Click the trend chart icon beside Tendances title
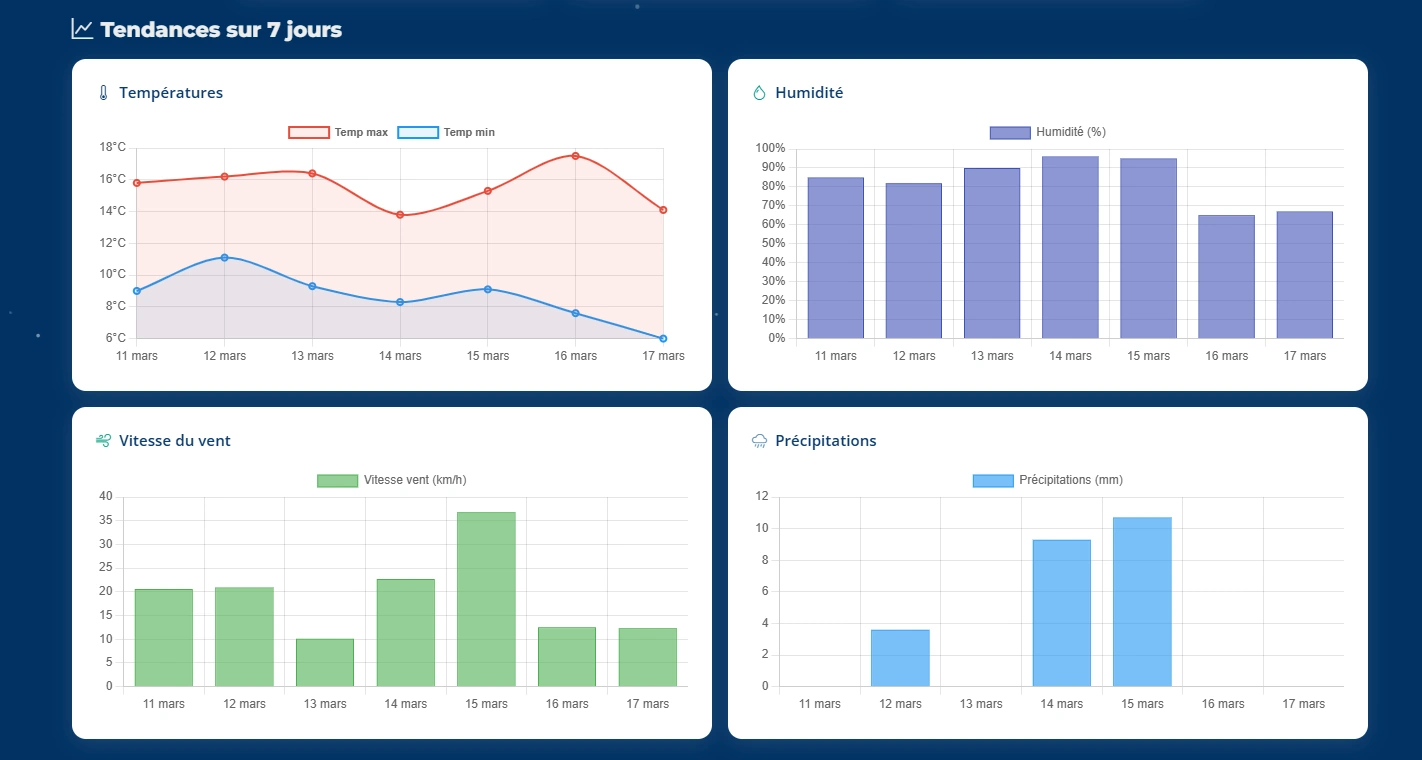The height and width of the screenshot is (760, 1422). coord(82,29)
